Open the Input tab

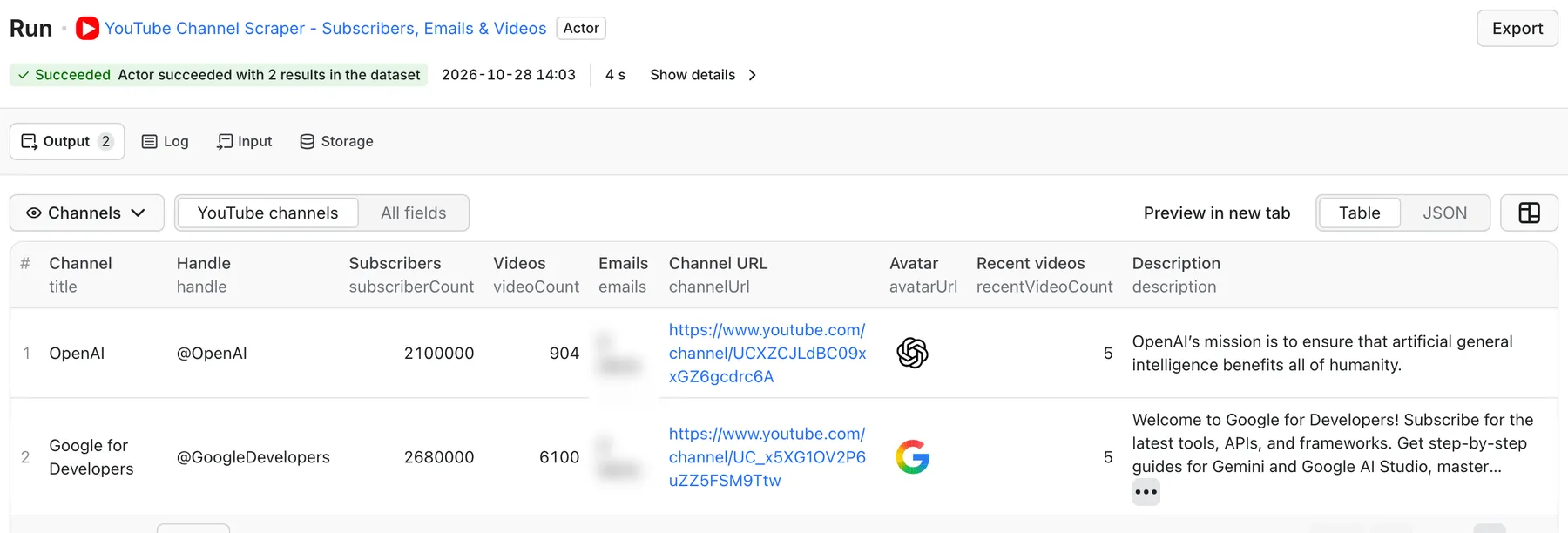click(x=245, y=141)
